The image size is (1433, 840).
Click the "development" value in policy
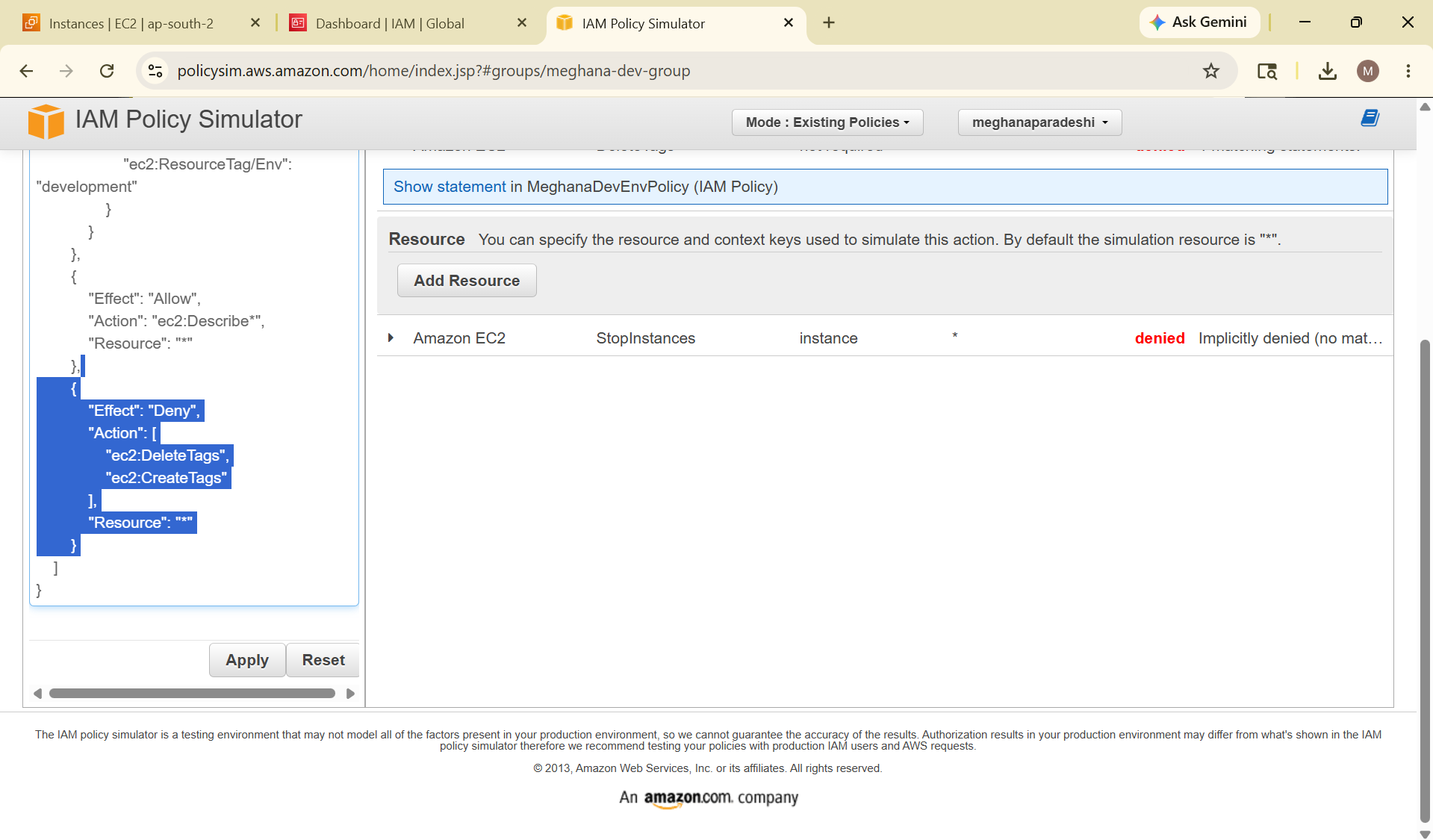[x=87, y=187]
